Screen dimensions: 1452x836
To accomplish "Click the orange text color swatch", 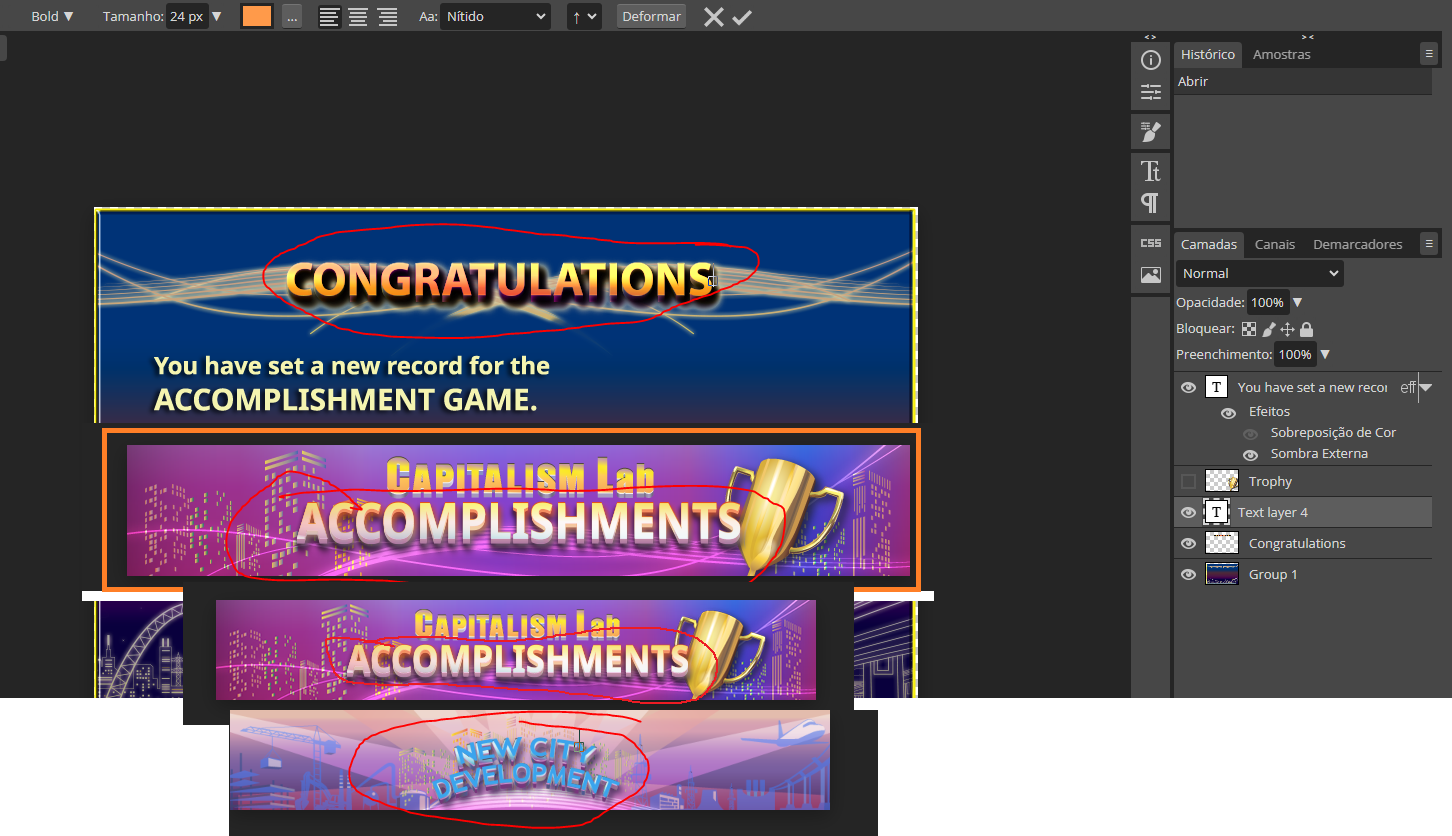I will coord(257,17).
